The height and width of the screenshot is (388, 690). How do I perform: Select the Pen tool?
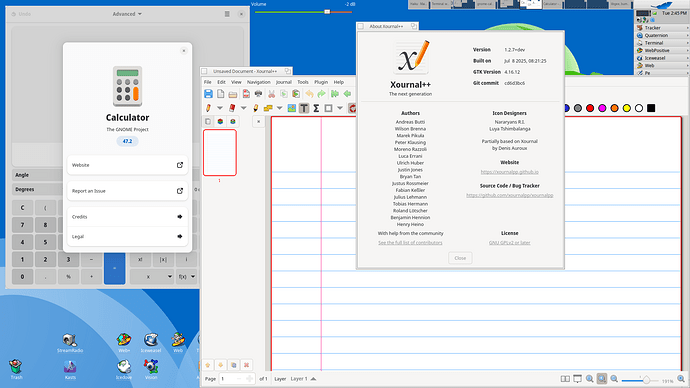click(x=208, y=108)
